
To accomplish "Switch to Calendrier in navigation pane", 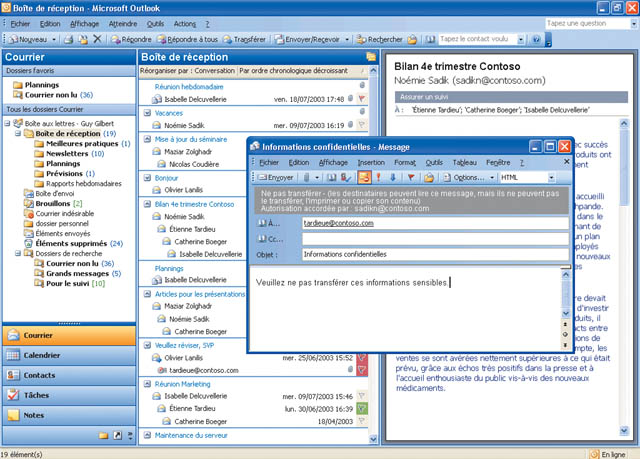I will coord(69,355).
